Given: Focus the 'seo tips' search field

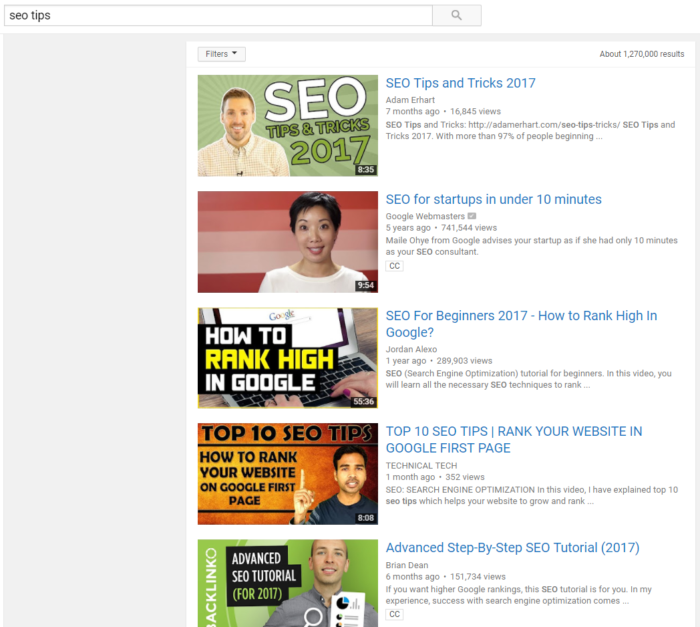Looking at the screenshot, I should pos(218,15).
